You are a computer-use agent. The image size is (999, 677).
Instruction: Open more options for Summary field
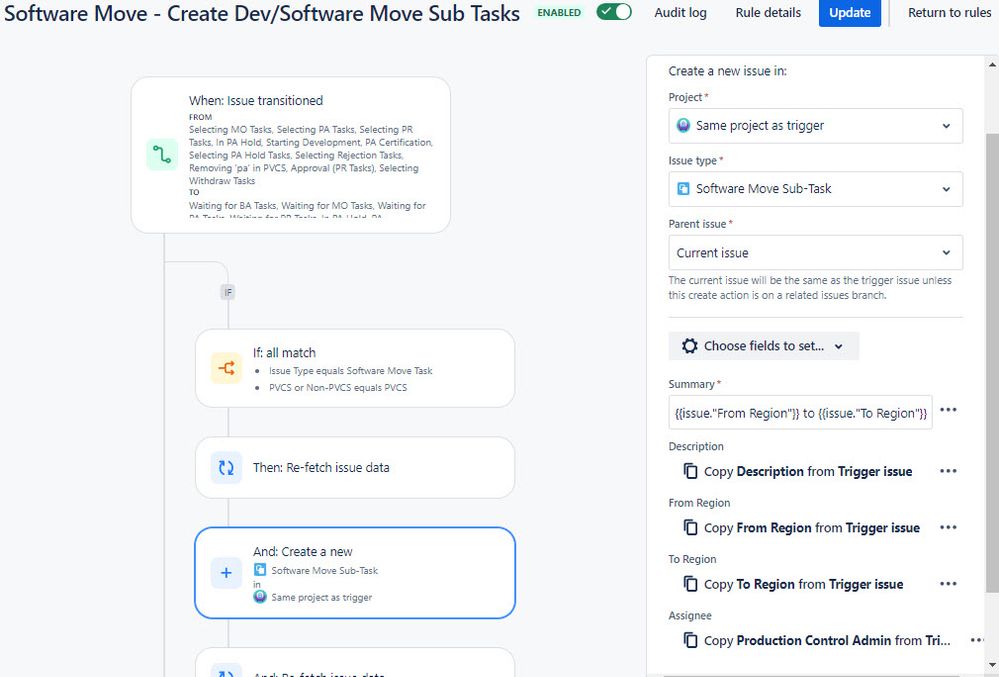coord(948,410)
